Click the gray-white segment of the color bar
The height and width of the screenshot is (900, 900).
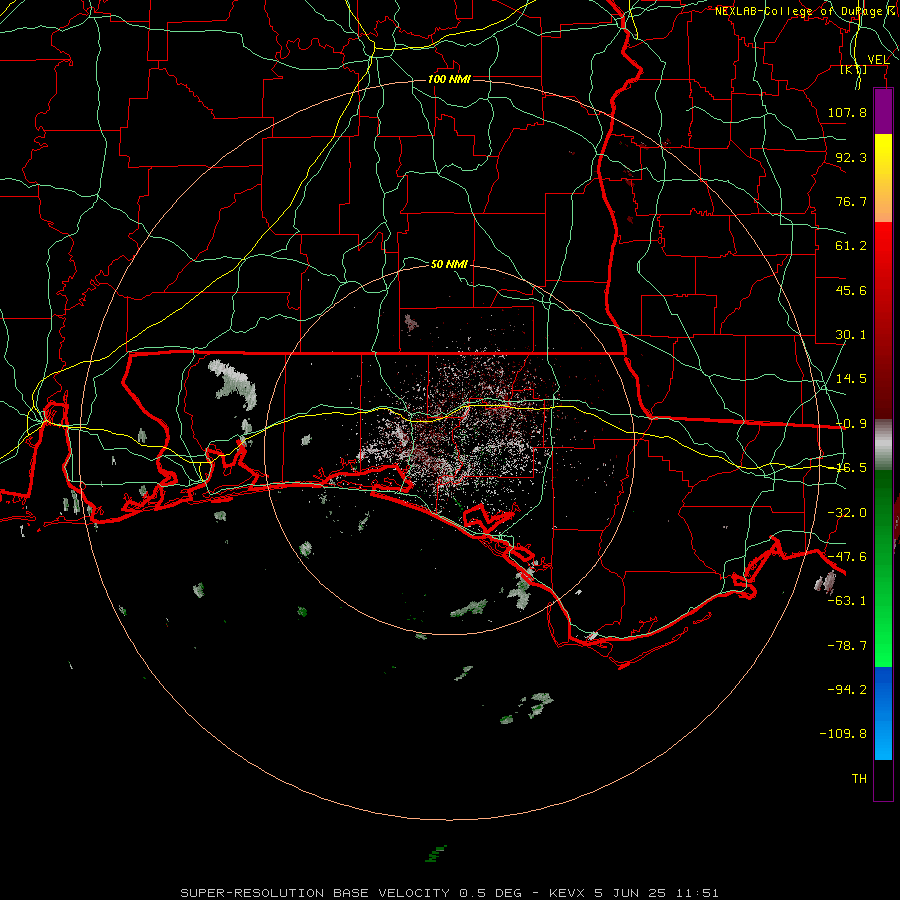tap(883, 445)
